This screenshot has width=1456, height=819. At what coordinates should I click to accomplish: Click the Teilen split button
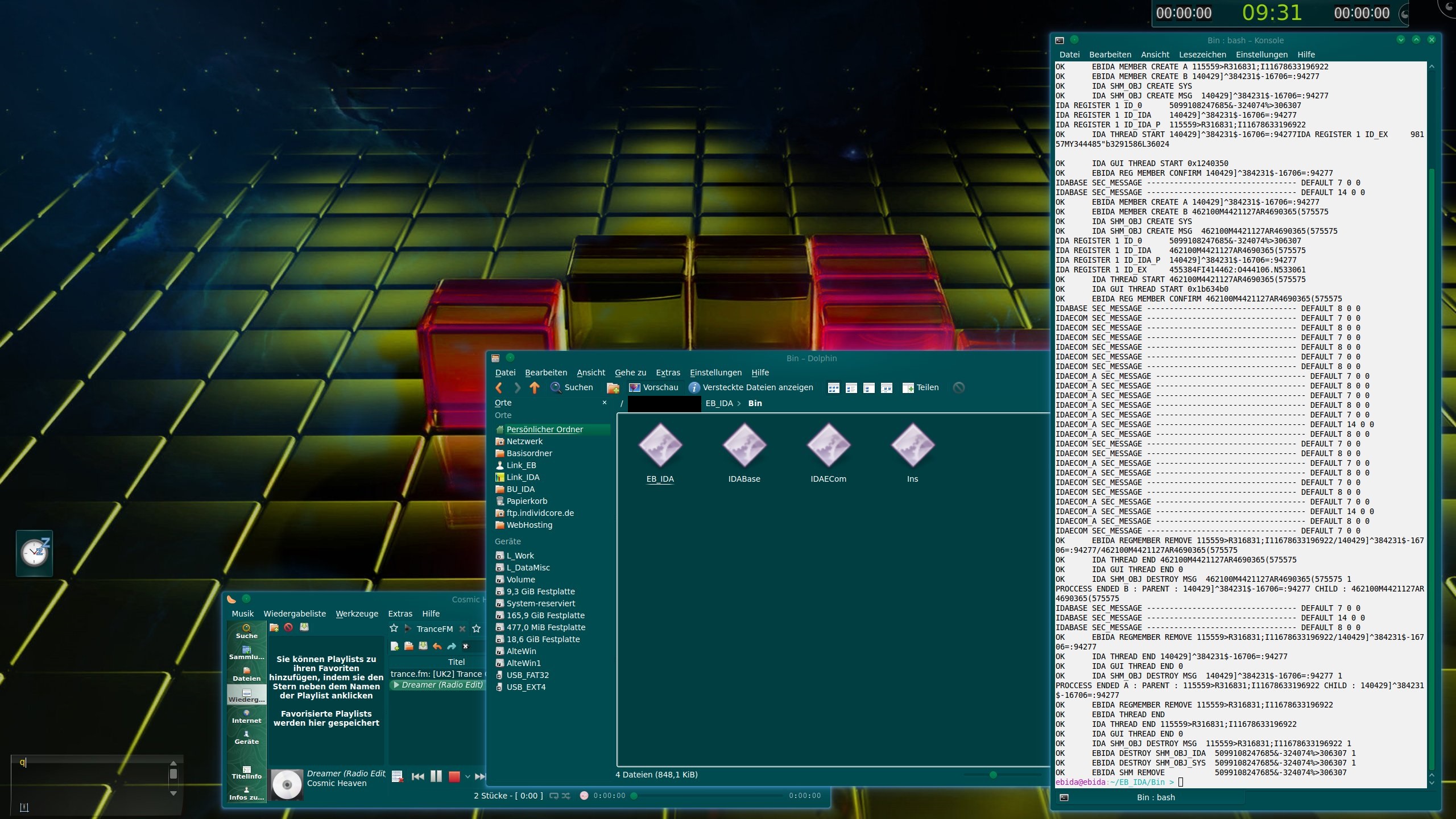coord(920,387)
